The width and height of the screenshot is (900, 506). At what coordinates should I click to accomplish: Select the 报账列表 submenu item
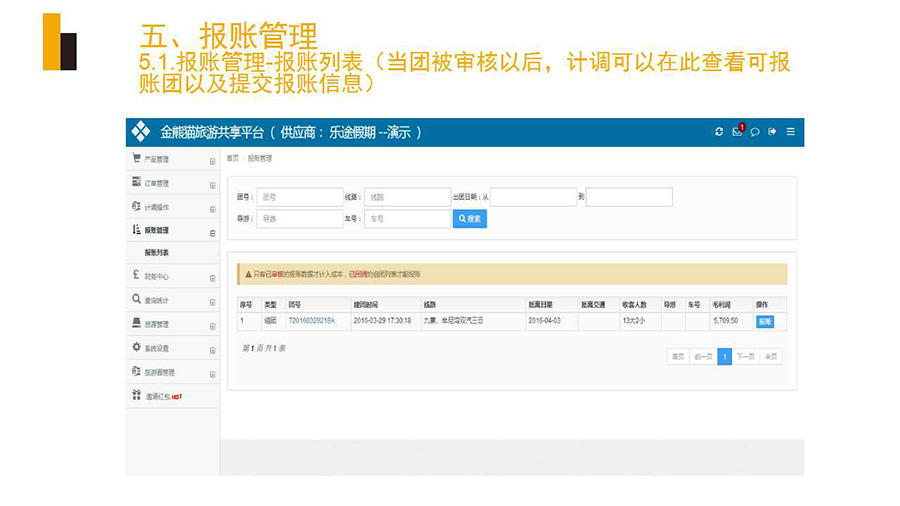[157, 253]
